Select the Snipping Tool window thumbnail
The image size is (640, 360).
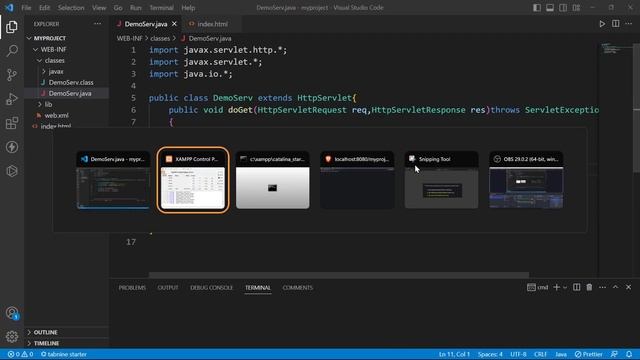click(442, 180)
